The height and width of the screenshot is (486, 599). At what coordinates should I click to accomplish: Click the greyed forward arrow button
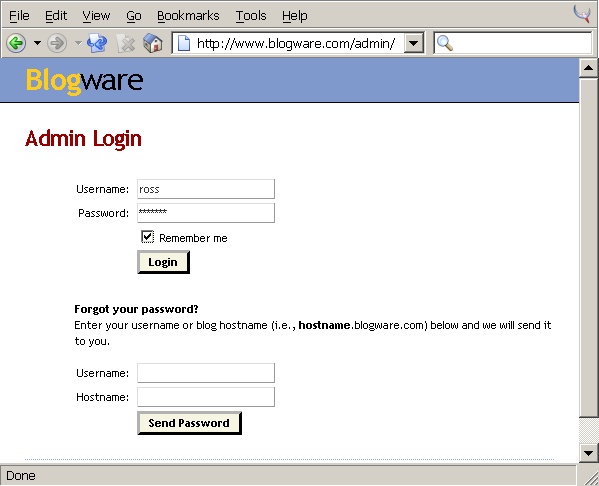click(x=57, y=43)
